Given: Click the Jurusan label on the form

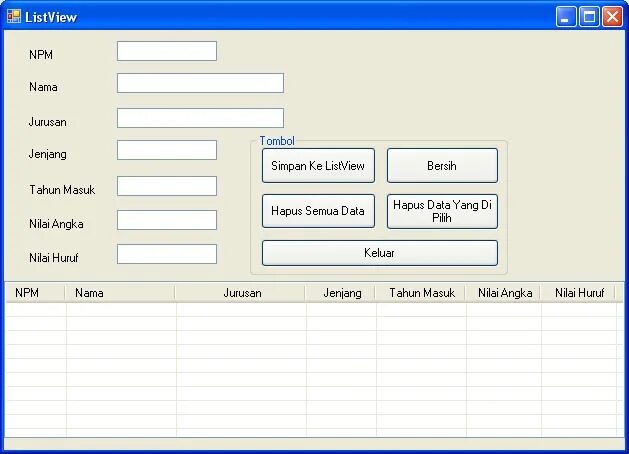Looking at the screenshot, I should point(48,122).
